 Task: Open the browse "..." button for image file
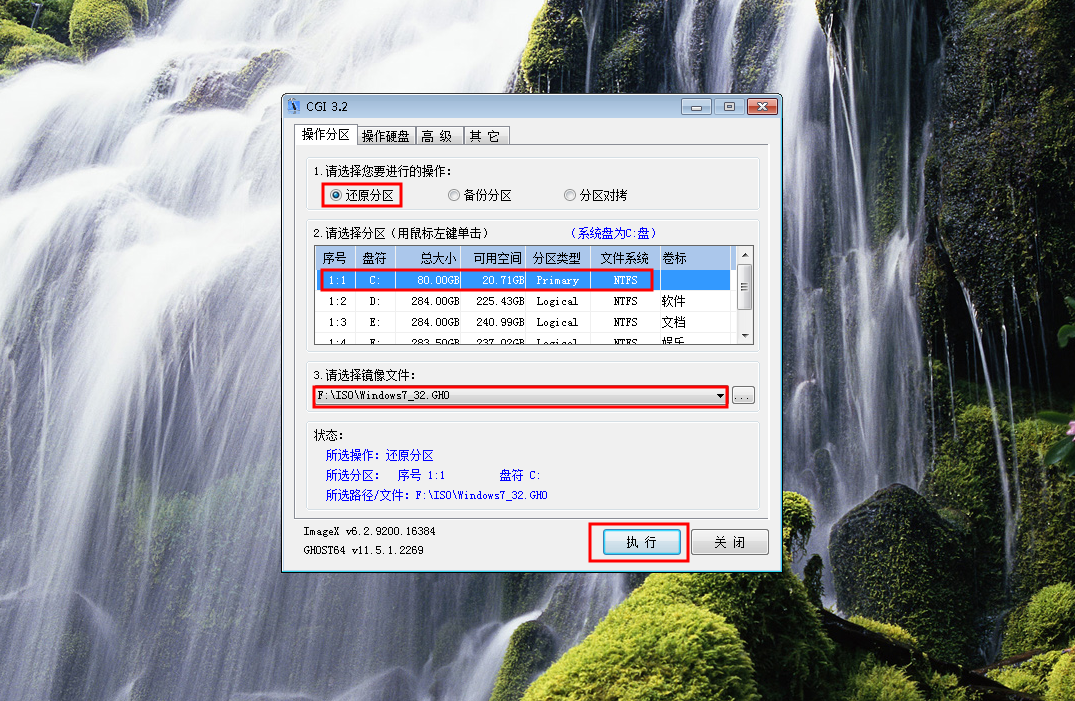coord(743,396)
